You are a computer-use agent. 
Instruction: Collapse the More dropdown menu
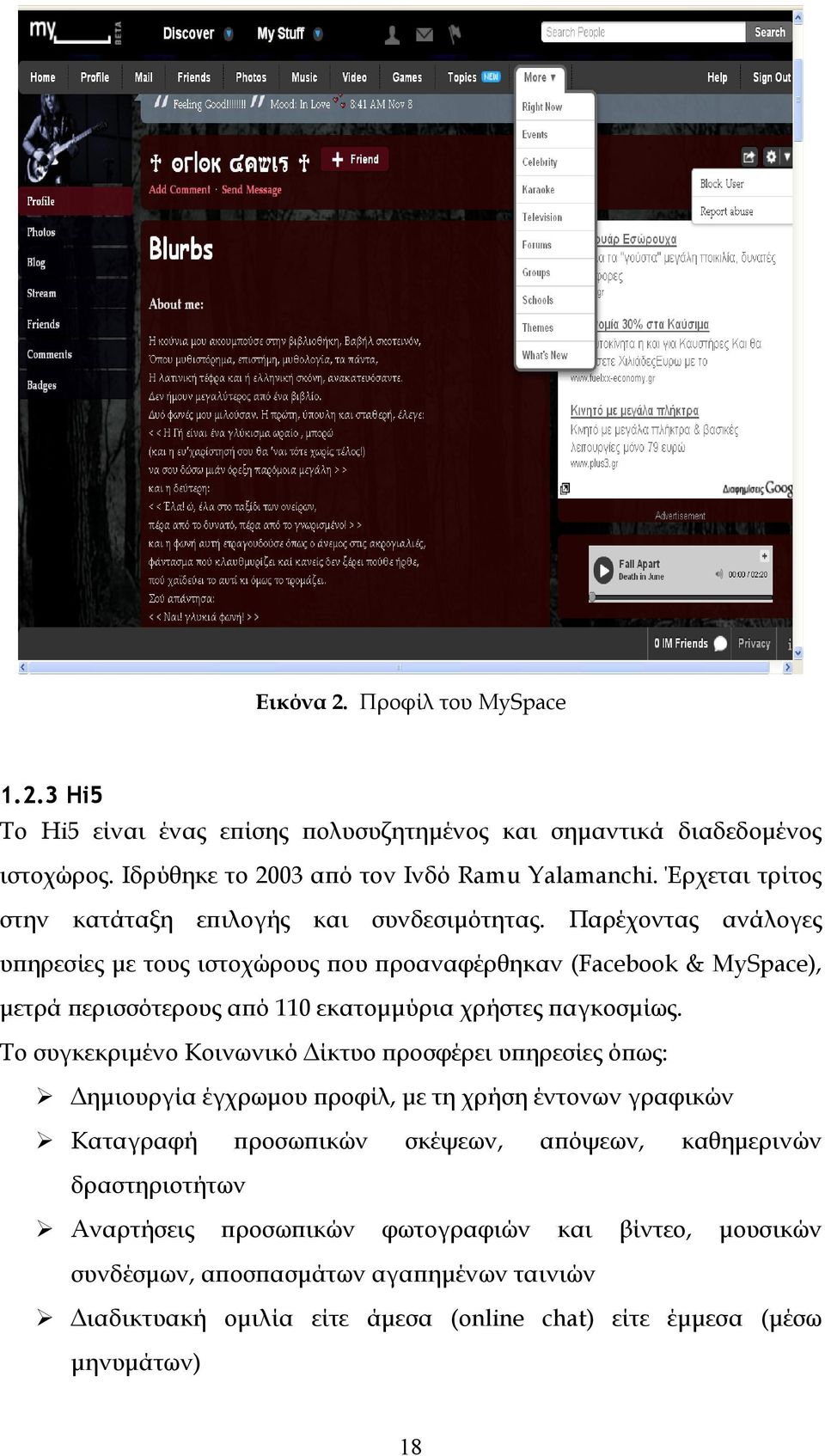click(540, 77)
